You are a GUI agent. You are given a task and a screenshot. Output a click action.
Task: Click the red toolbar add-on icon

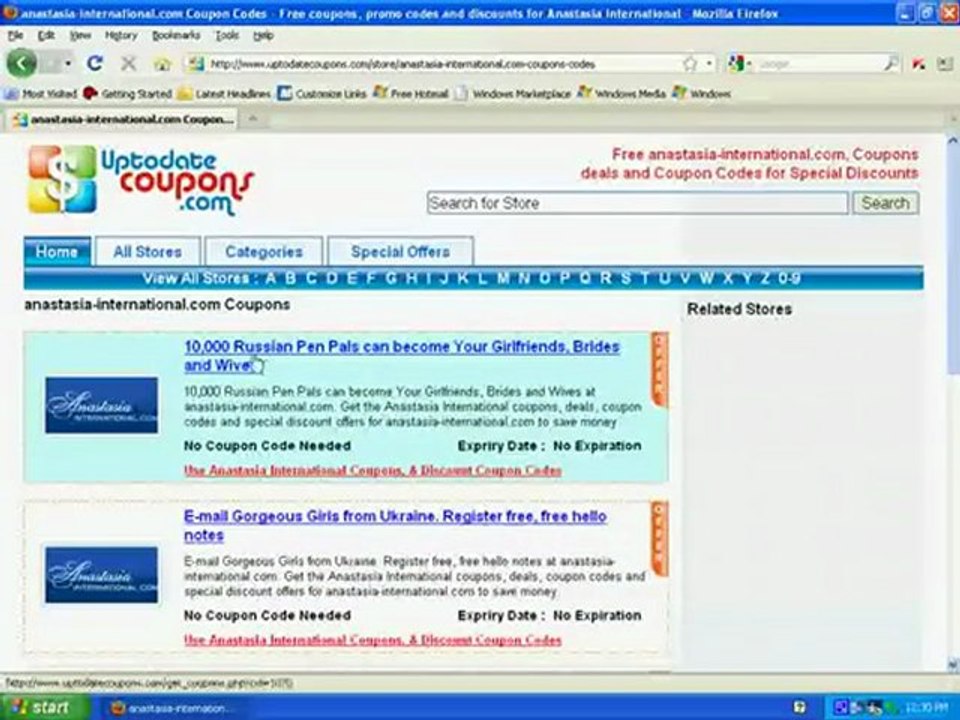918,64
